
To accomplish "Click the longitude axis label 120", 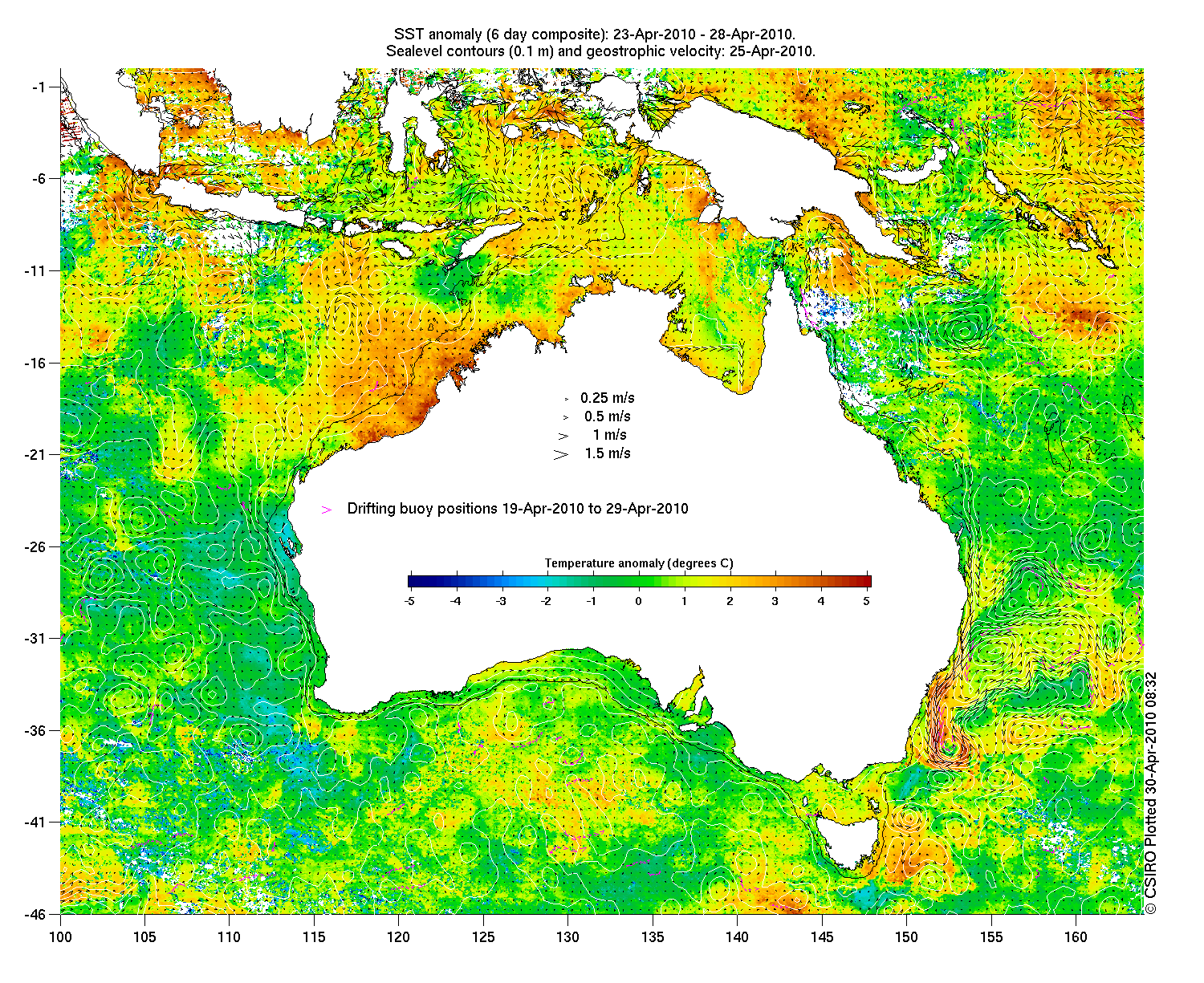I will 399,936.
